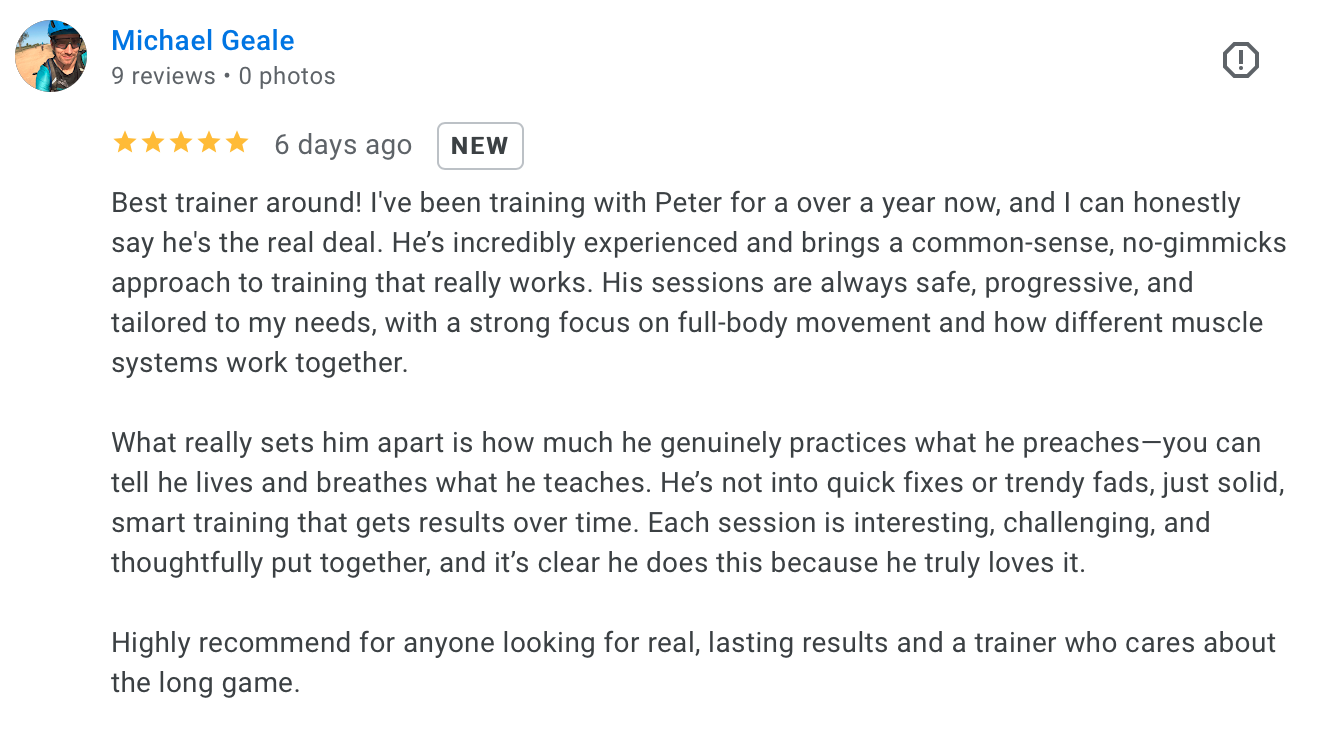
Task: Click the 'Best trainer around!' opening sentence
Action: pyautogui.click(x=237, y=203)
